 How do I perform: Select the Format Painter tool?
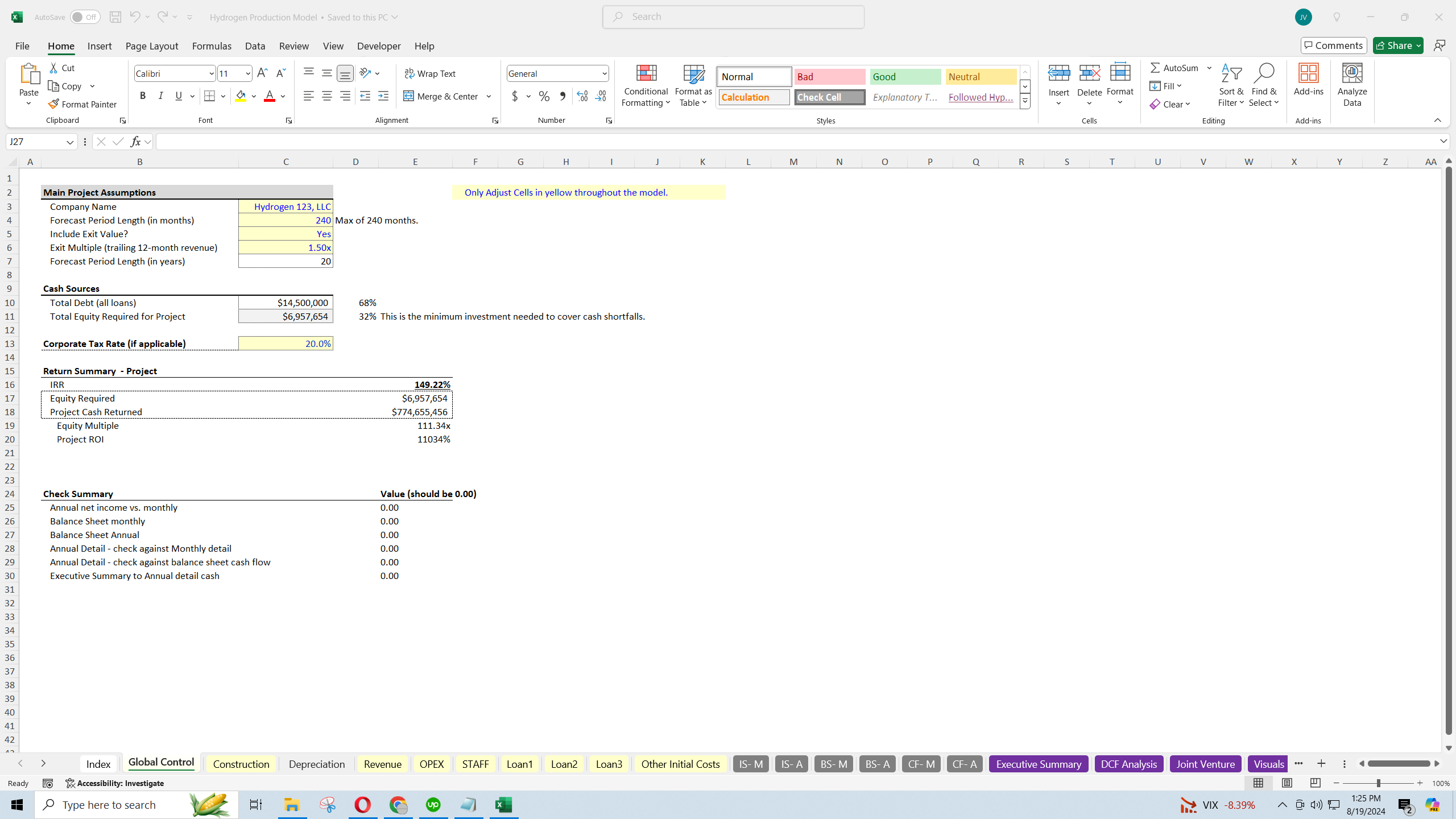[82, 104]
